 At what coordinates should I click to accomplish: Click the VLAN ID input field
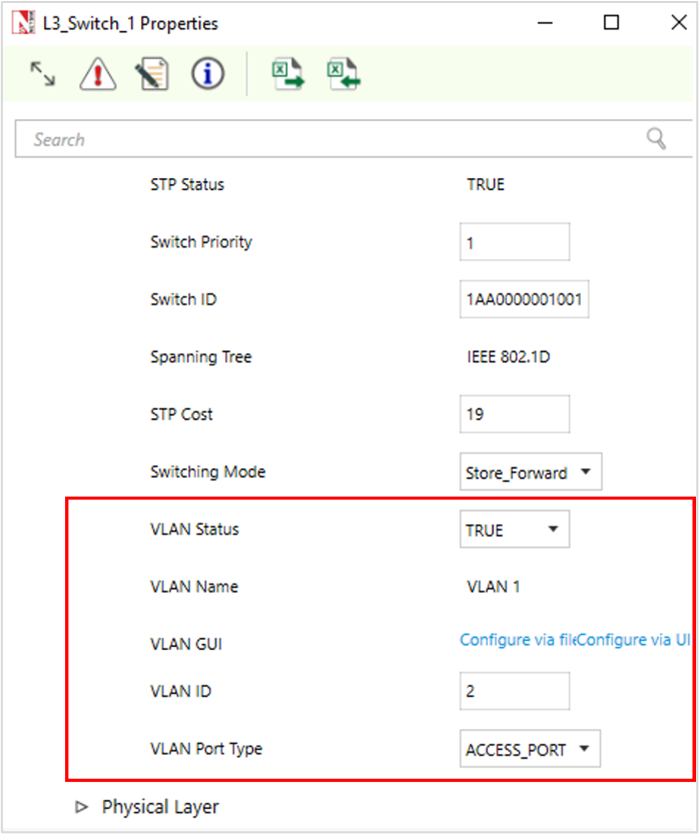[x=514, y=691]
